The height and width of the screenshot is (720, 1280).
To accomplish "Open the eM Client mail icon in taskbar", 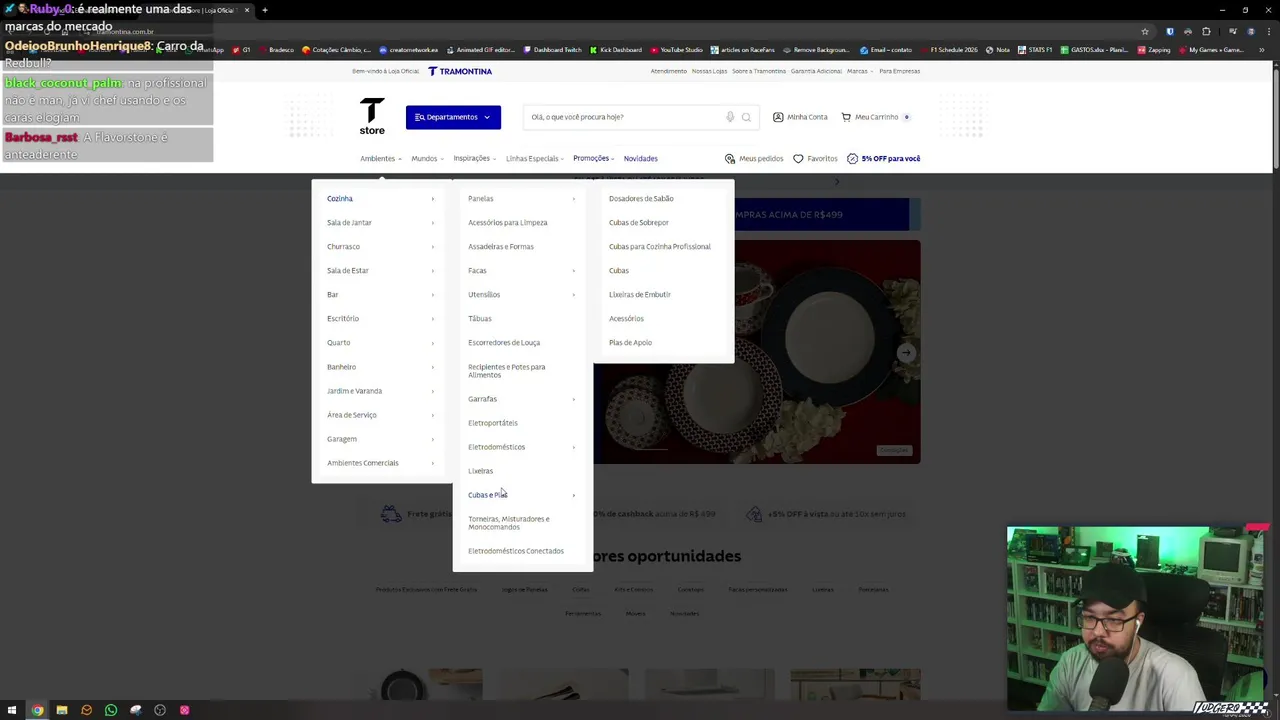I will tap(86, 710).
